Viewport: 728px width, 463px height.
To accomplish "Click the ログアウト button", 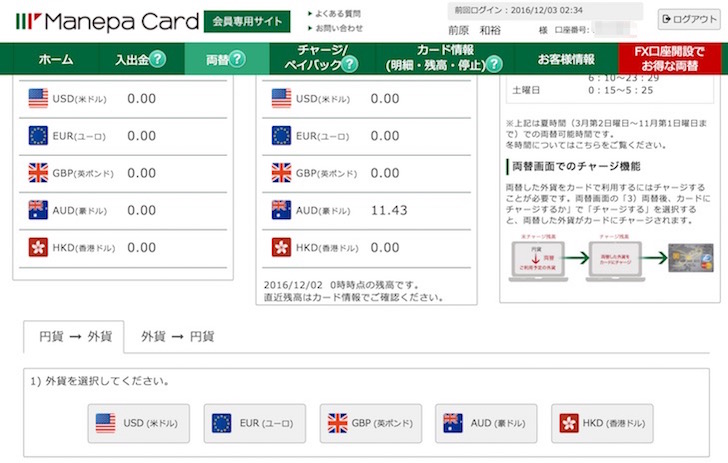I will pos(689,19).
